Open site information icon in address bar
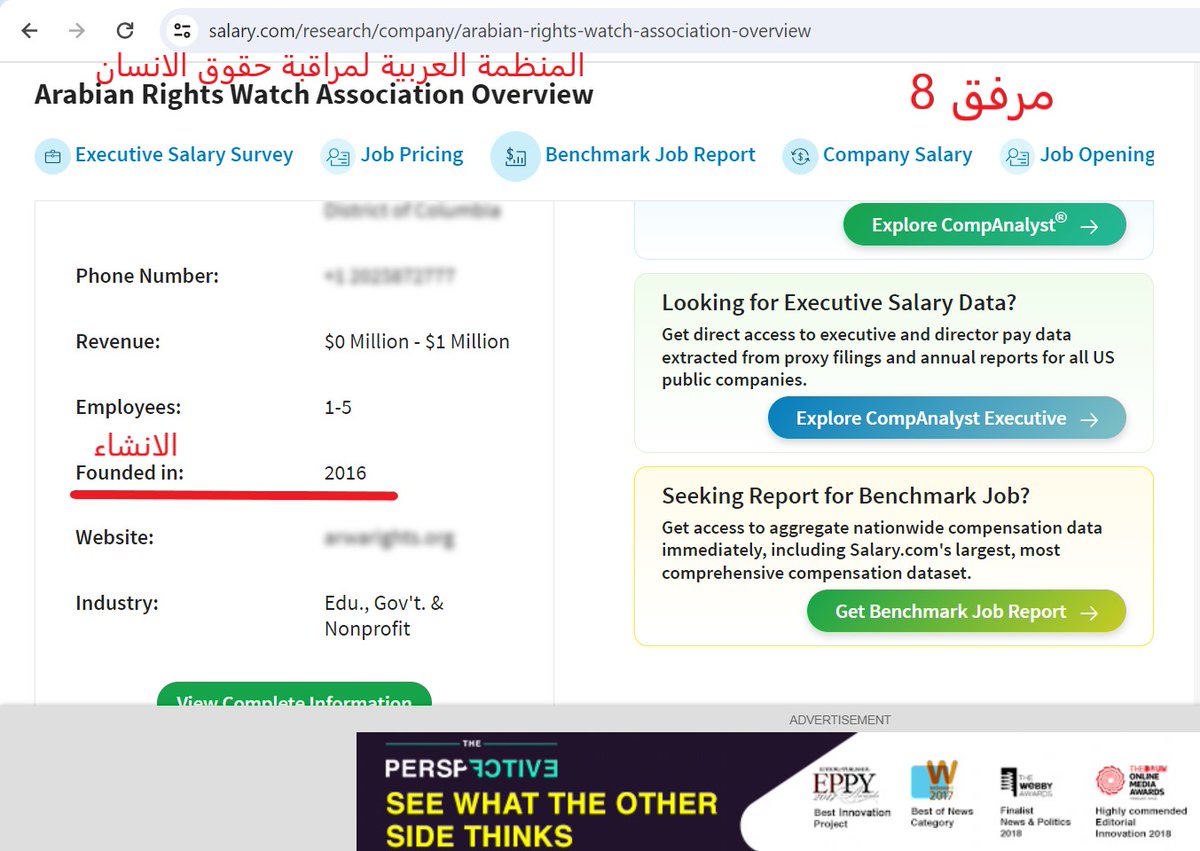The height and width of the screenshot is (851, 1200). [x=182, y=31]
